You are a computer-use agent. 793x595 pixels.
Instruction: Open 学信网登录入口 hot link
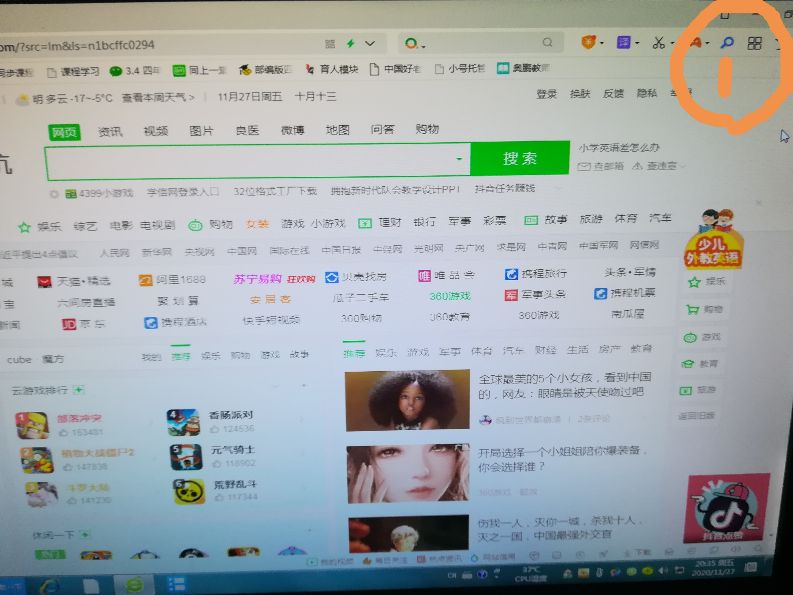point(183,192)
